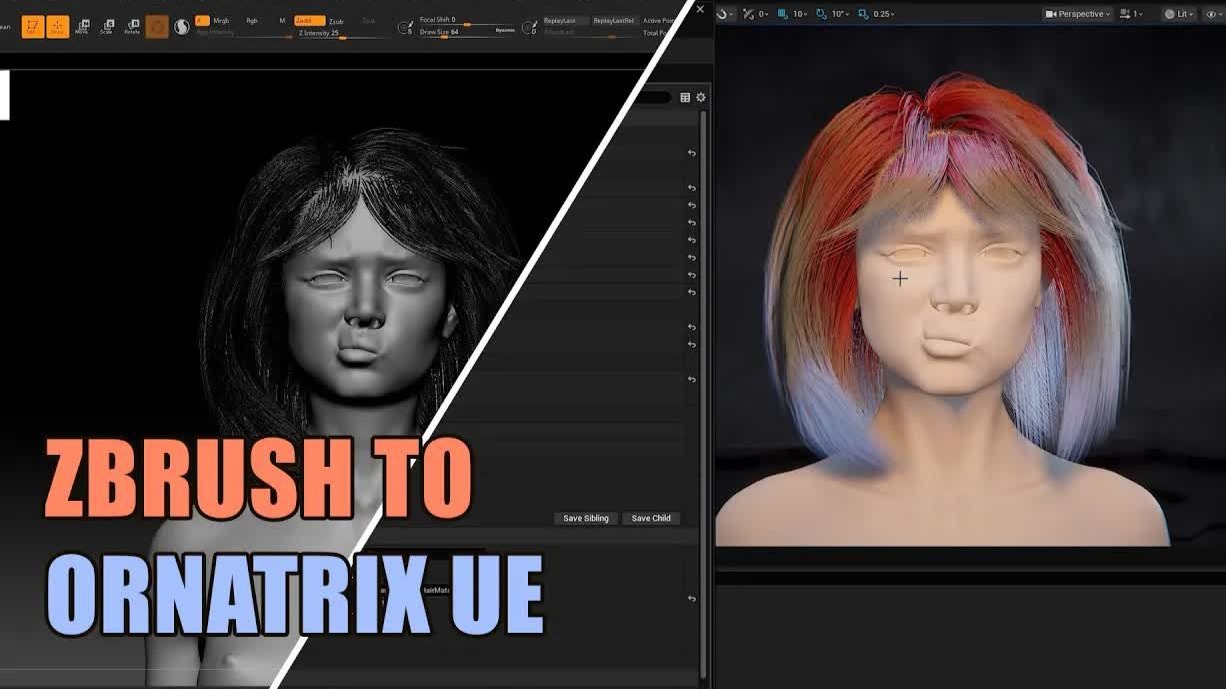Enable Edit mode in ZBrush toolbar
The height and width of the screenshot is (689, 1226).
click(x=32, y=27)
